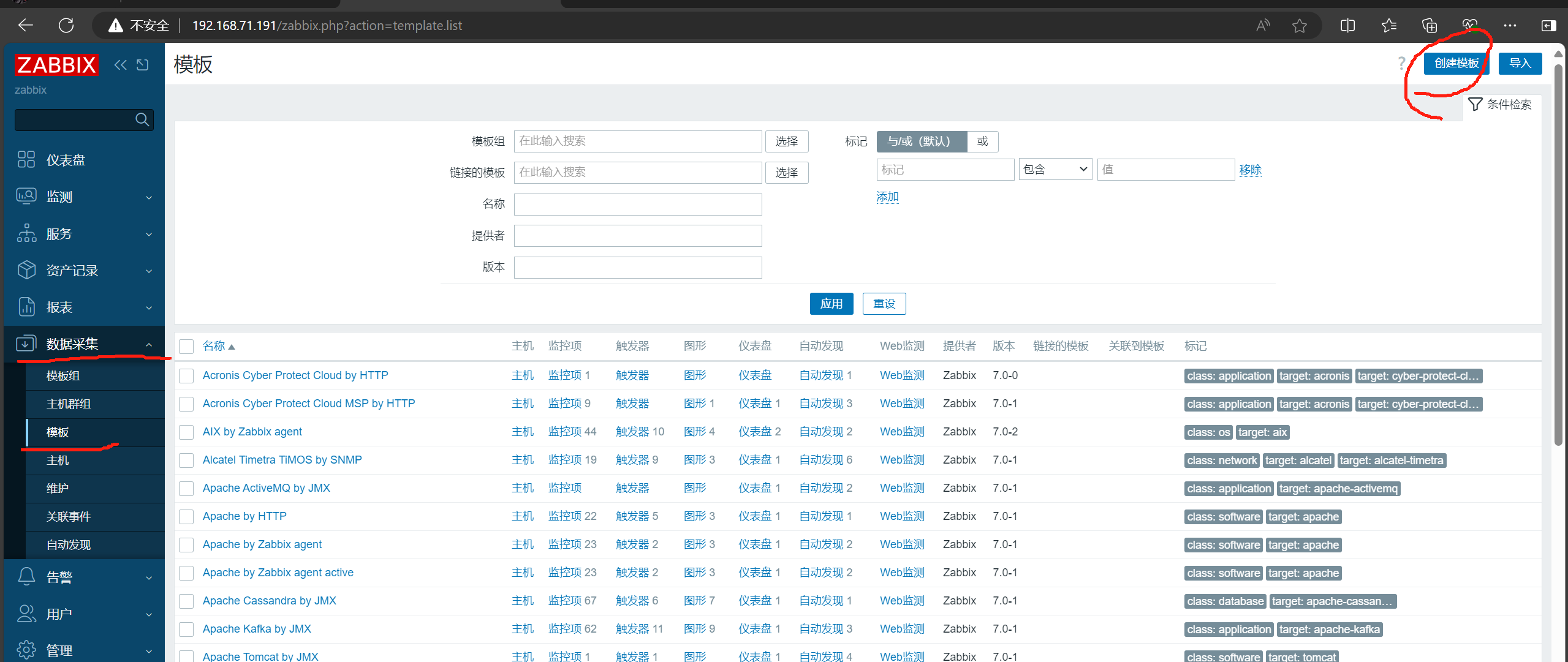Collapse the sidebar with the double-chevron icon
Image resolution: width=1568 pixels, height=662 pixels.
pyautogui.click(x=120, y=65)
